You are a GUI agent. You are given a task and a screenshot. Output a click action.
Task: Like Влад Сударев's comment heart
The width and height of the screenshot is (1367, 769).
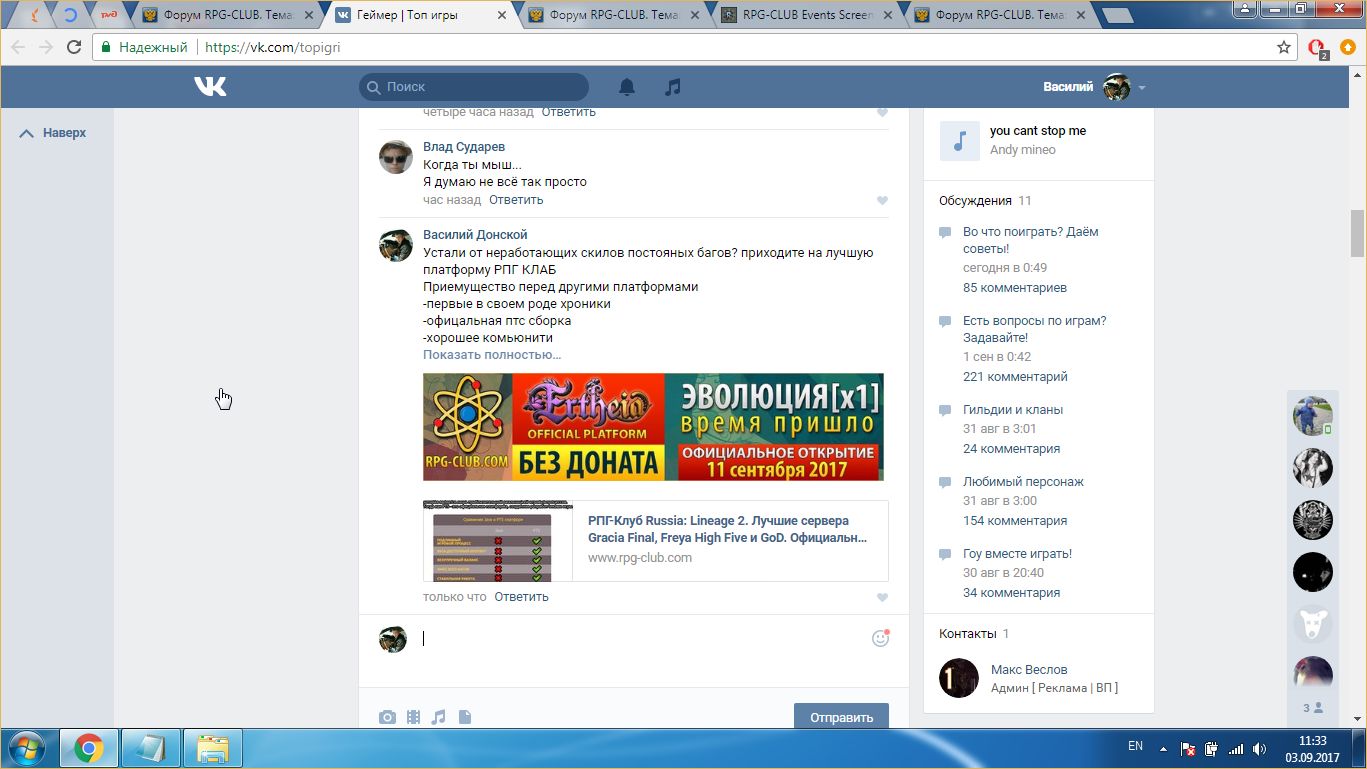(882, 200)
